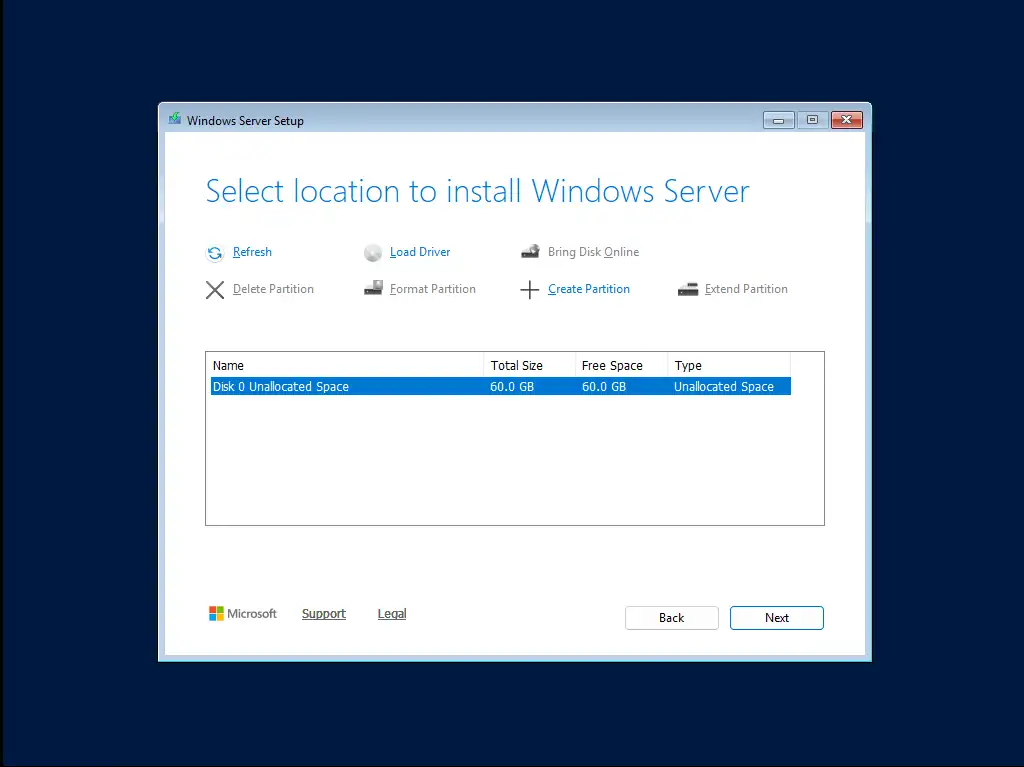This screenshot has width=1024, height=767.
Task: Click the Bring Disk Online drive icon
Action: pyautogui.click(x=530, y=252)
